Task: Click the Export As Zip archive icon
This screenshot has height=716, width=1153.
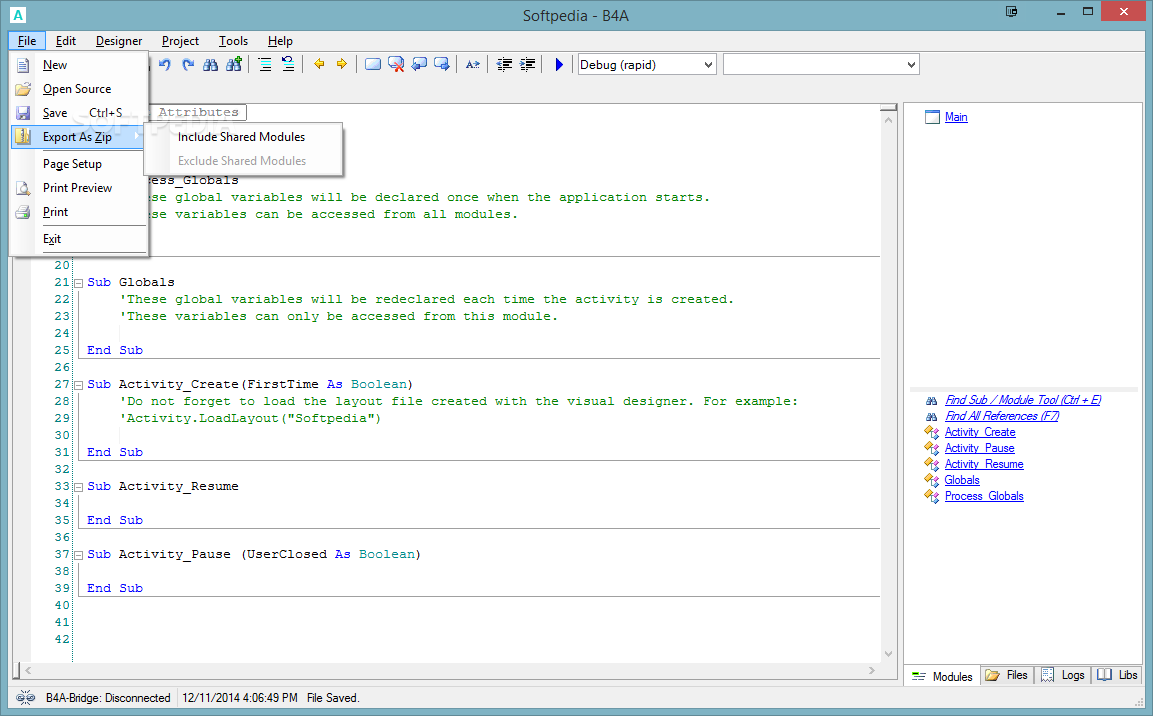Action: pyautogui.click(x=24, y=137)
